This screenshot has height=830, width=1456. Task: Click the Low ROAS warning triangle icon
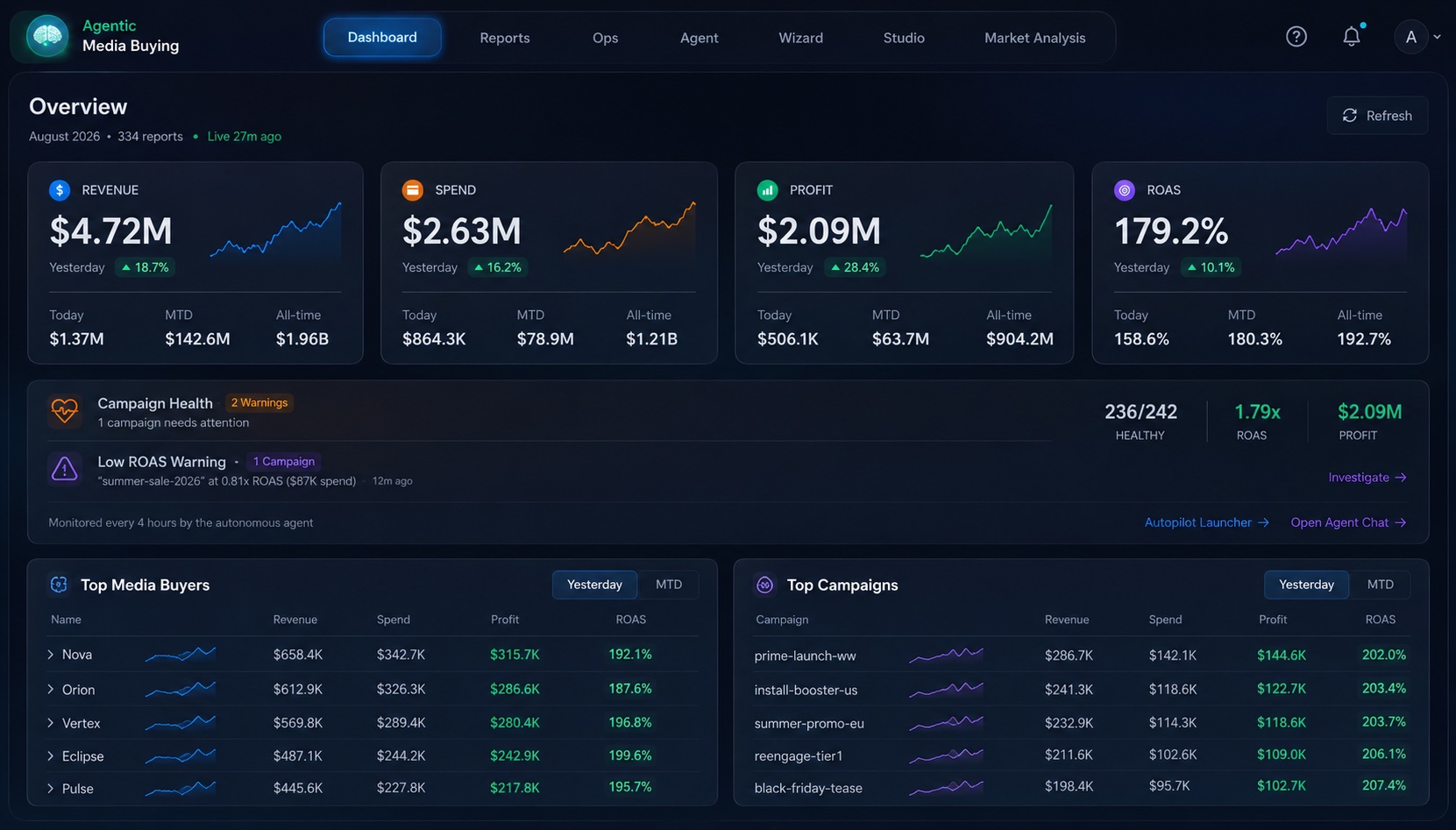coord(65,469)
